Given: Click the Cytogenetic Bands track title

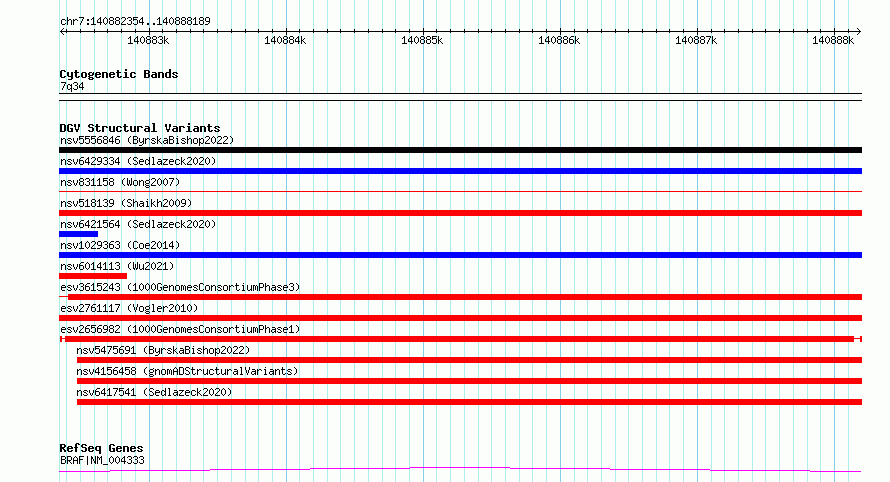Looking at the screenshot, I should click(119, 74).
